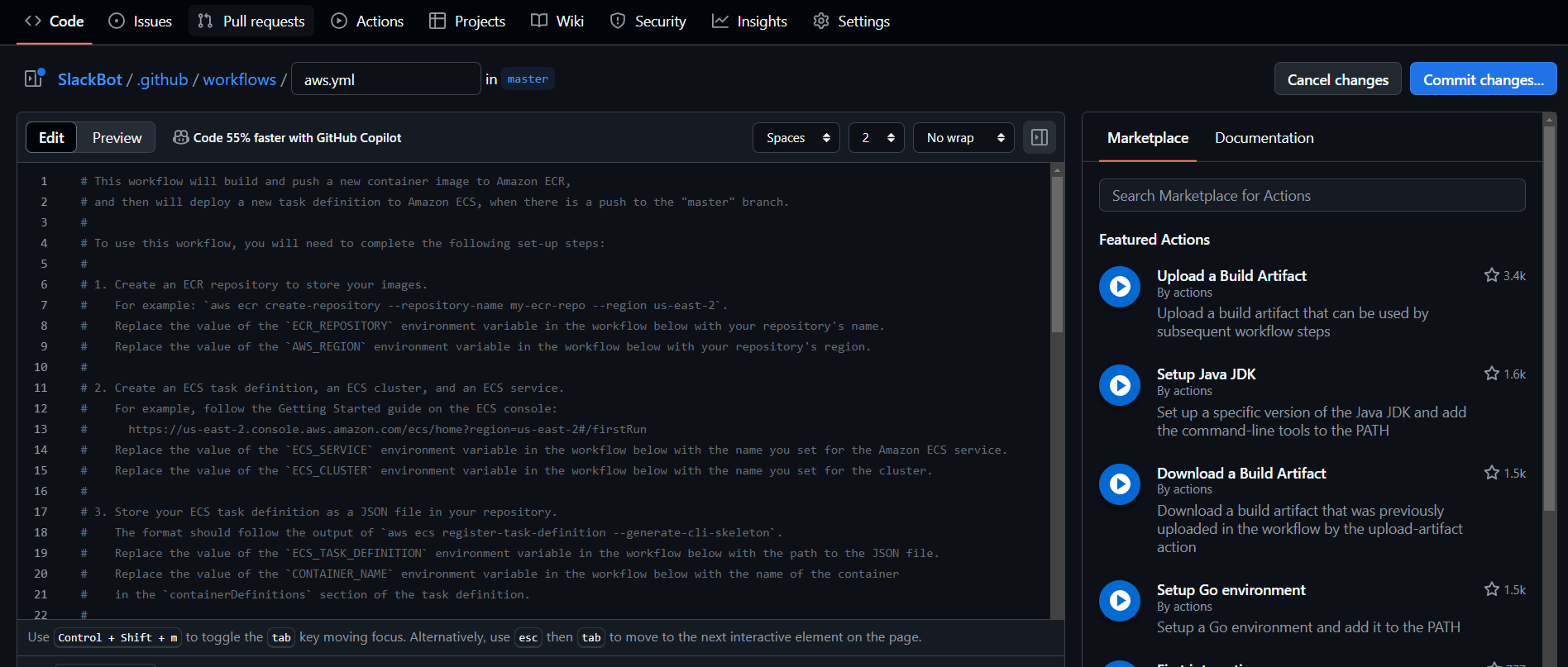Image resolution: width=1568 pixels, height=667 pixels.
Task: Click the Insights graph icon
Action: [x=720, y=21]
